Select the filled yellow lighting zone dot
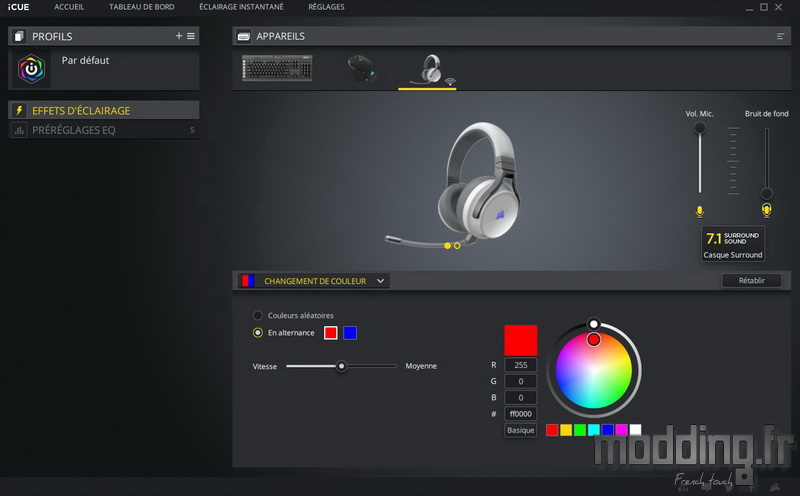Screen dimensions: 800x496 point(447,246)
